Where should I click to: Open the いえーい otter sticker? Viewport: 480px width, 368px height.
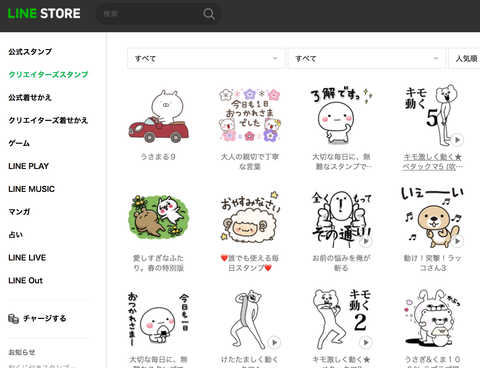point(433,217)
